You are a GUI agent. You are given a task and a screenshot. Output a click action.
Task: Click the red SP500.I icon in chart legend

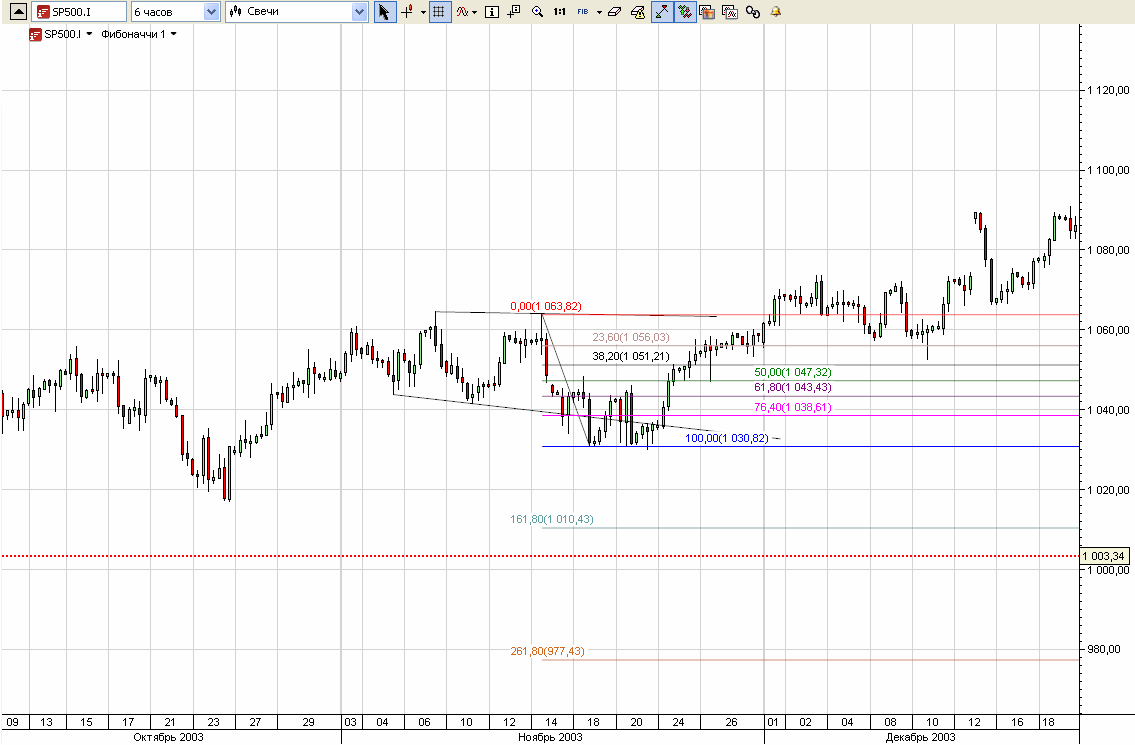click(x=35, y=34)
